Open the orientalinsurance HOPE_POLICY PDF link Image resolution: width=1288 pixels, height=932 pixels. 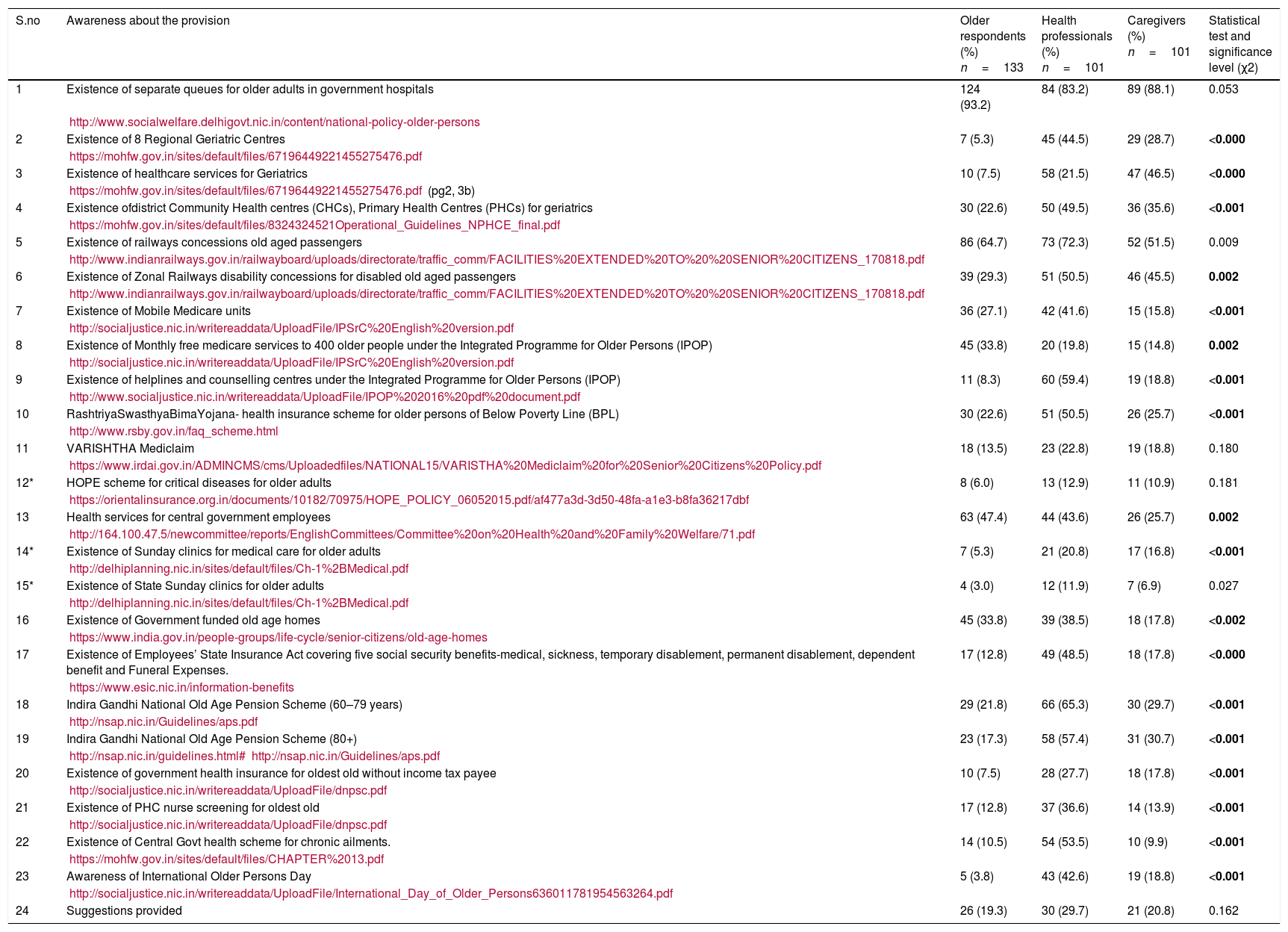(408, 500)
